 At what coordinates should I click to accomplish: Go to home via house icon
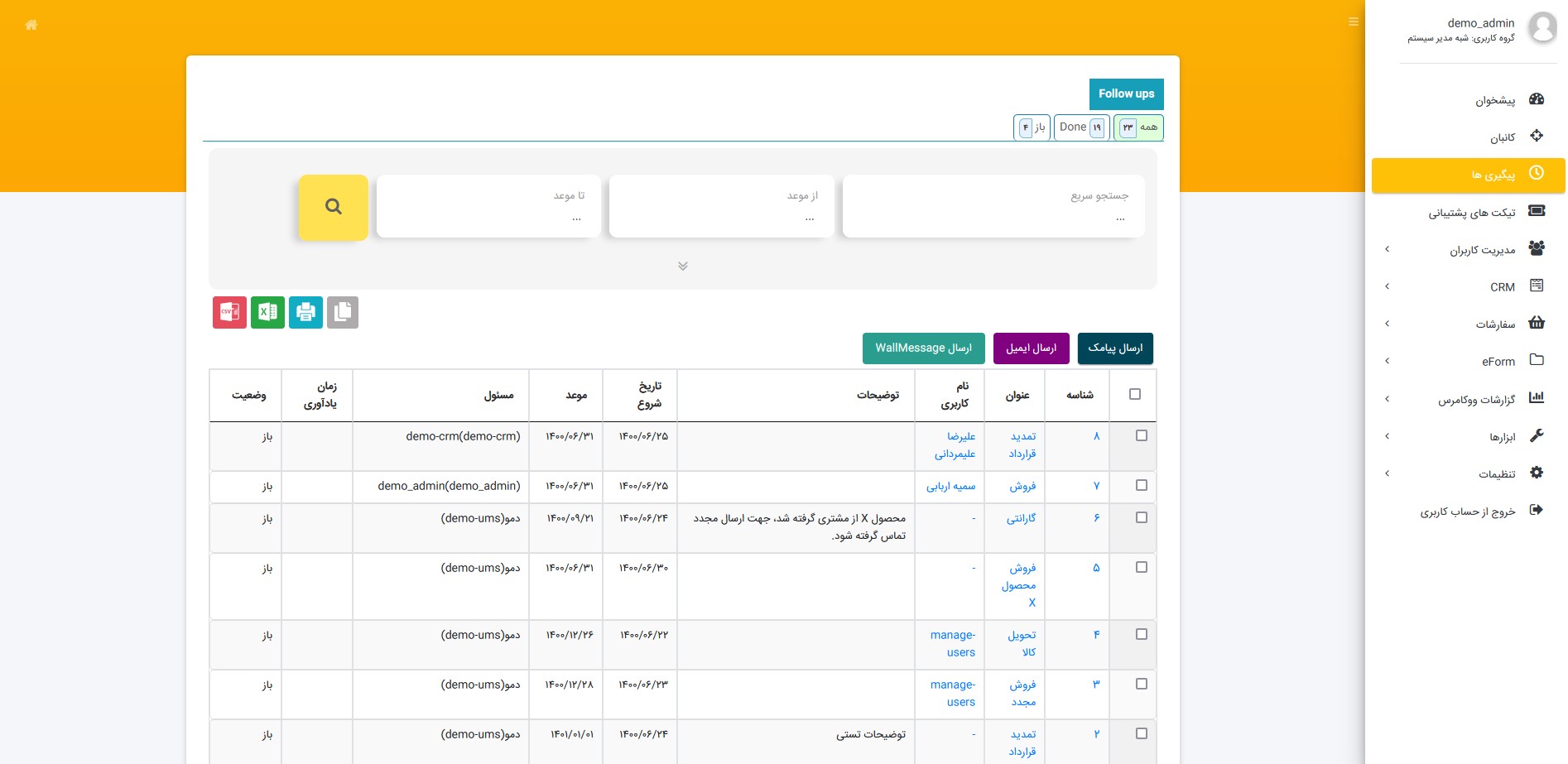pyautogui.click(x=31, y=25)
